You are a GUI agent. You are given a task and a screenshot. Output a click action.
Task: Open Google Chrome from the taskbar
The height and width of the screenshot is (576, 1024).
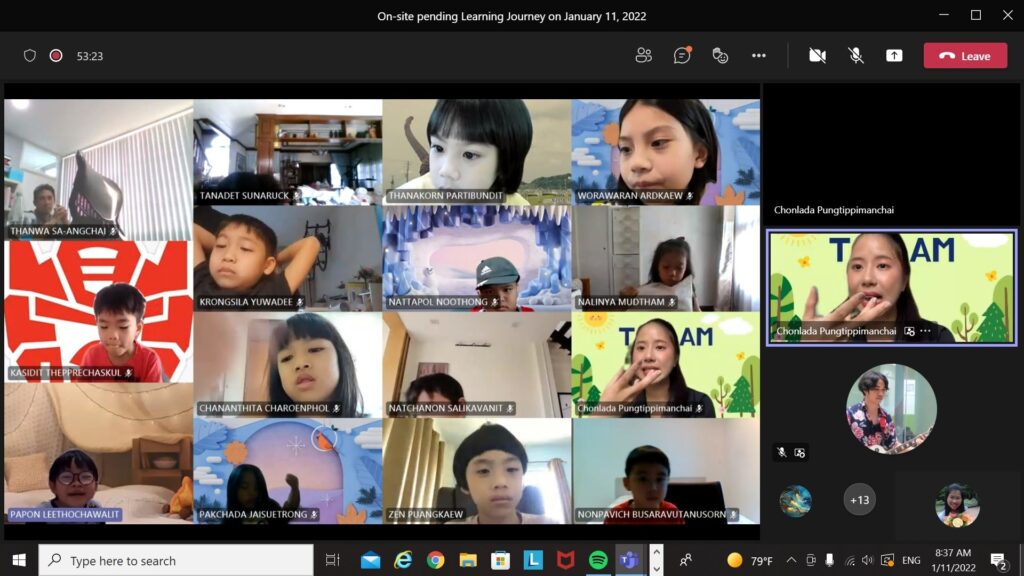(435, 560)
